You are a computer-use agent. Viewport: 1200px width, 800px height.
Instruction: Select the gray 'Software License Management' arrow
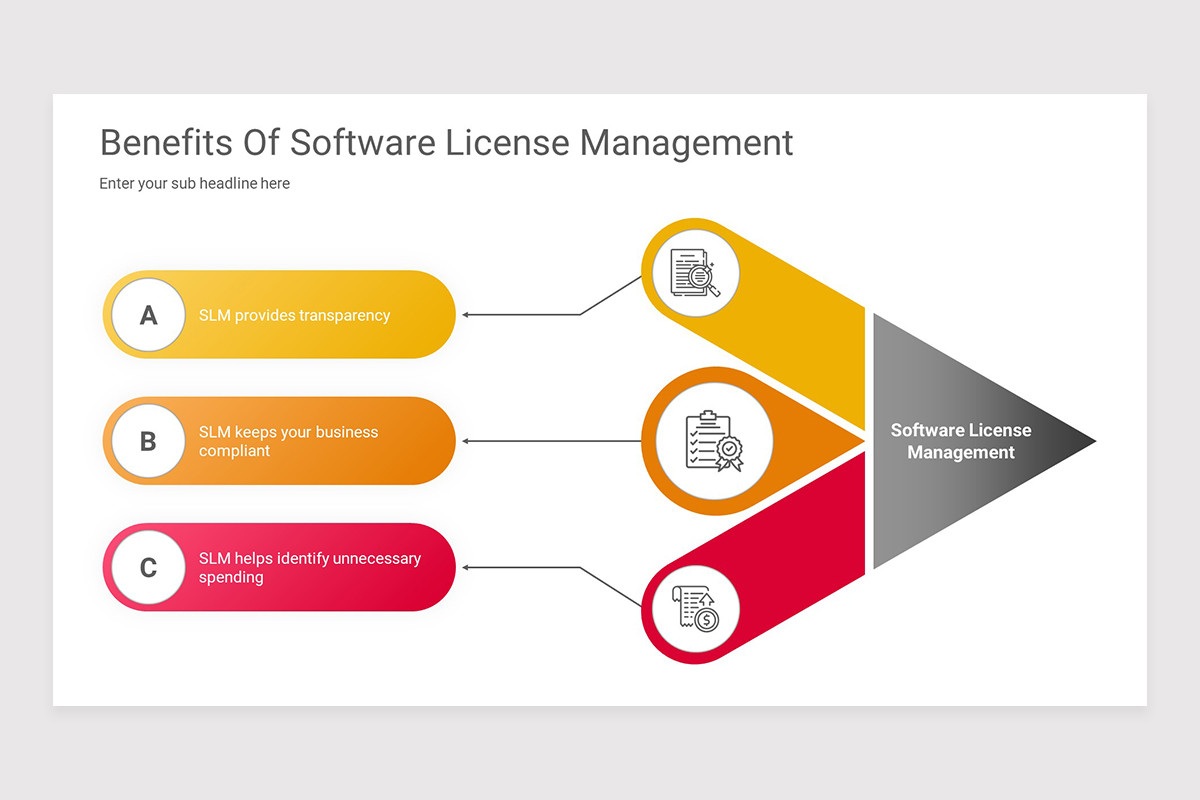960,441
